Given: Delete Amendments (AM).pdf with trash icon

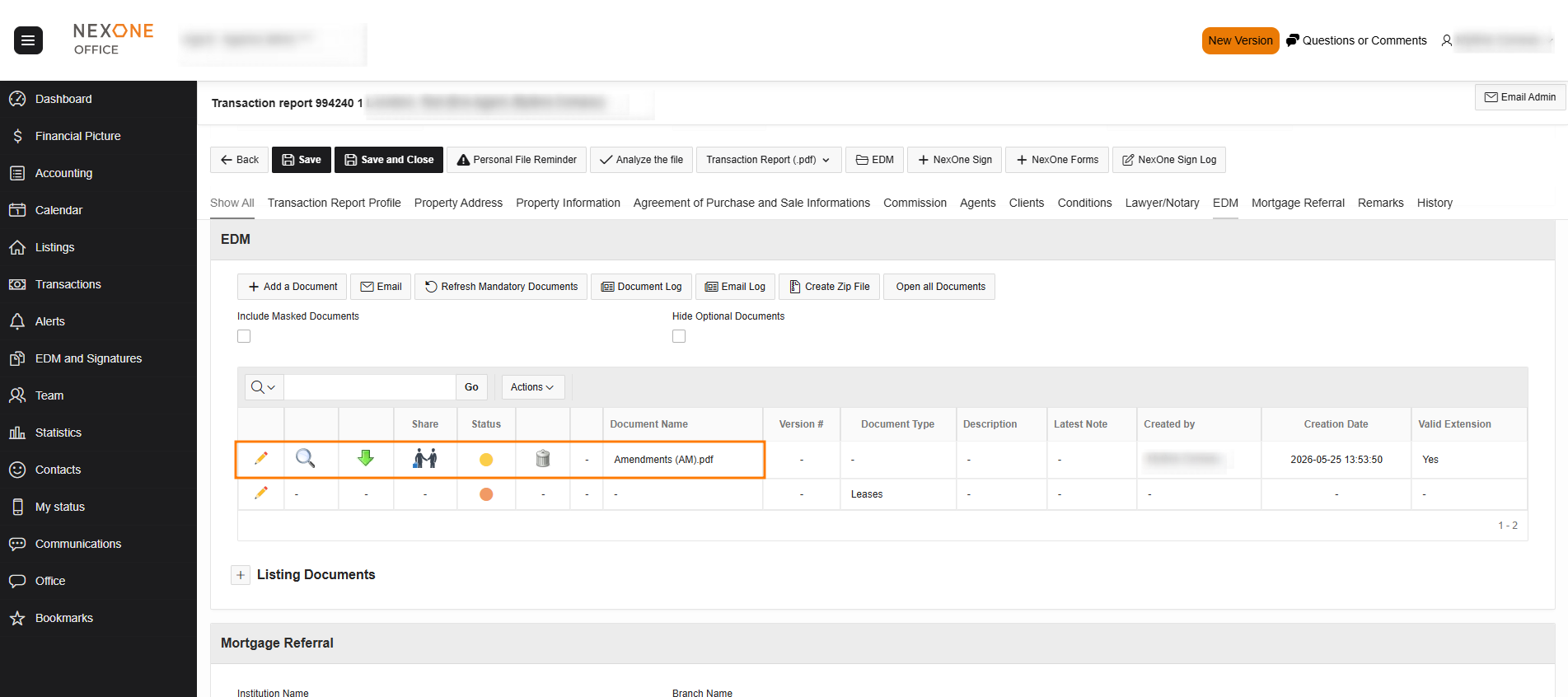Looking at the screenshot, I should [x=543, y=458].
